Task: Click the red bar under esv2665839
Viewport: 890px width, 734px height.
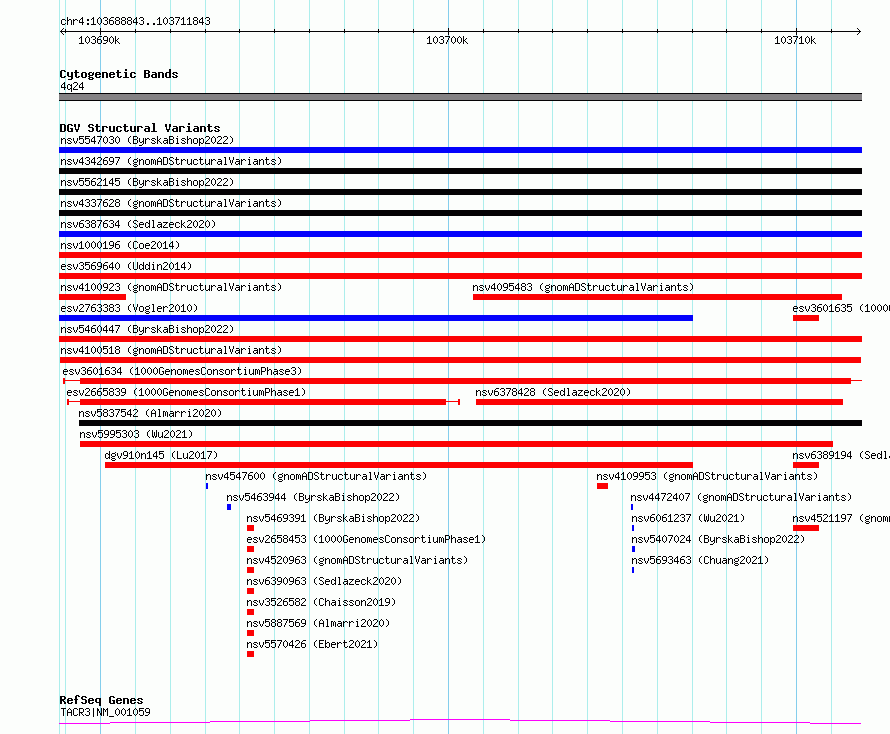Action: pos(263,402)
